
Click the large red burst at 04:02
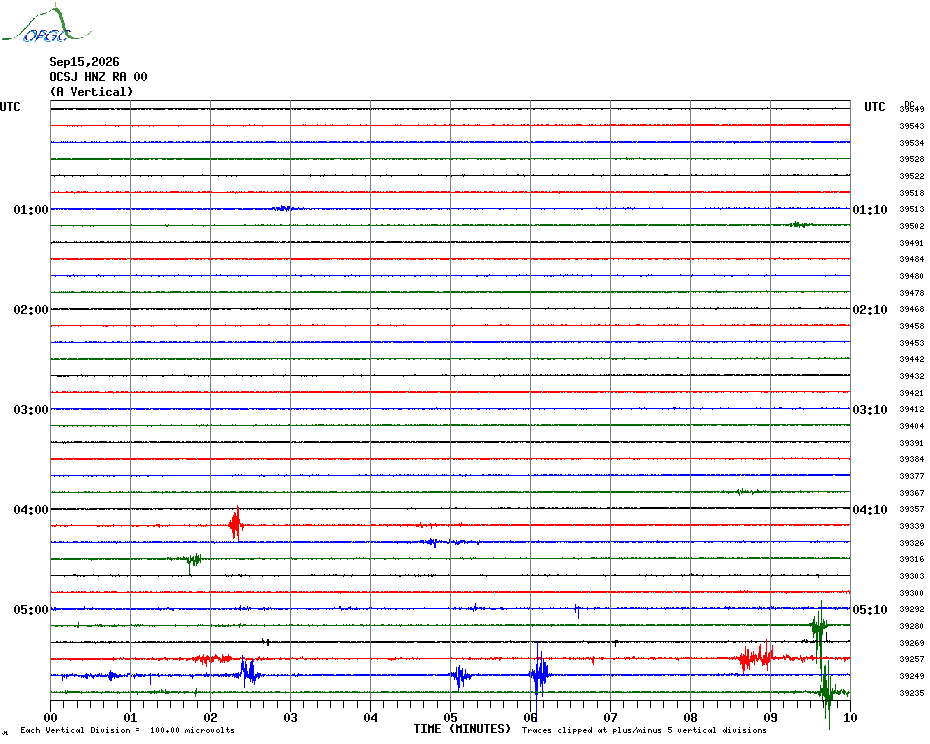pyautogui.click(x=235, y=524)
